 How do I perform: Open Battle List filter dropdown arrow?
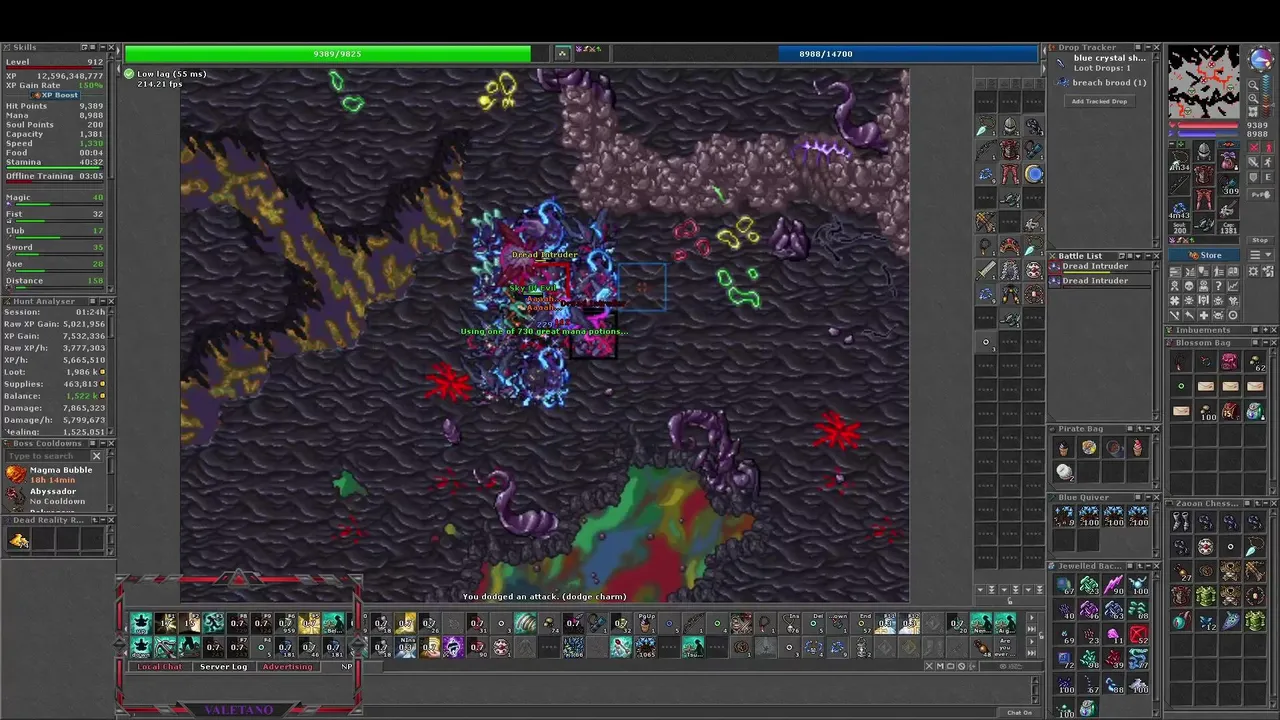tap(1138, 256)
